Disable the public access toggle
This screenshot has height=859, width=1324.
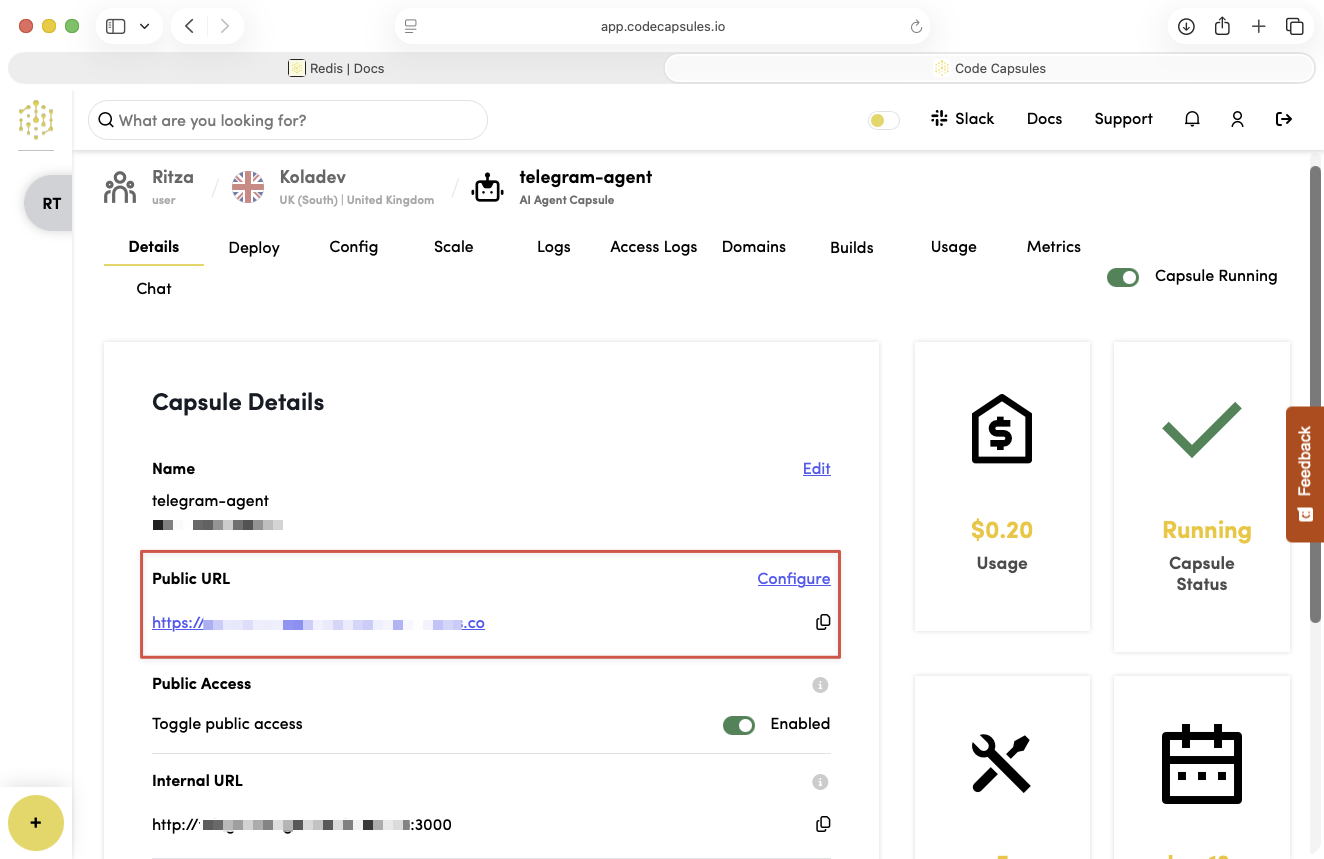[739, 724]
